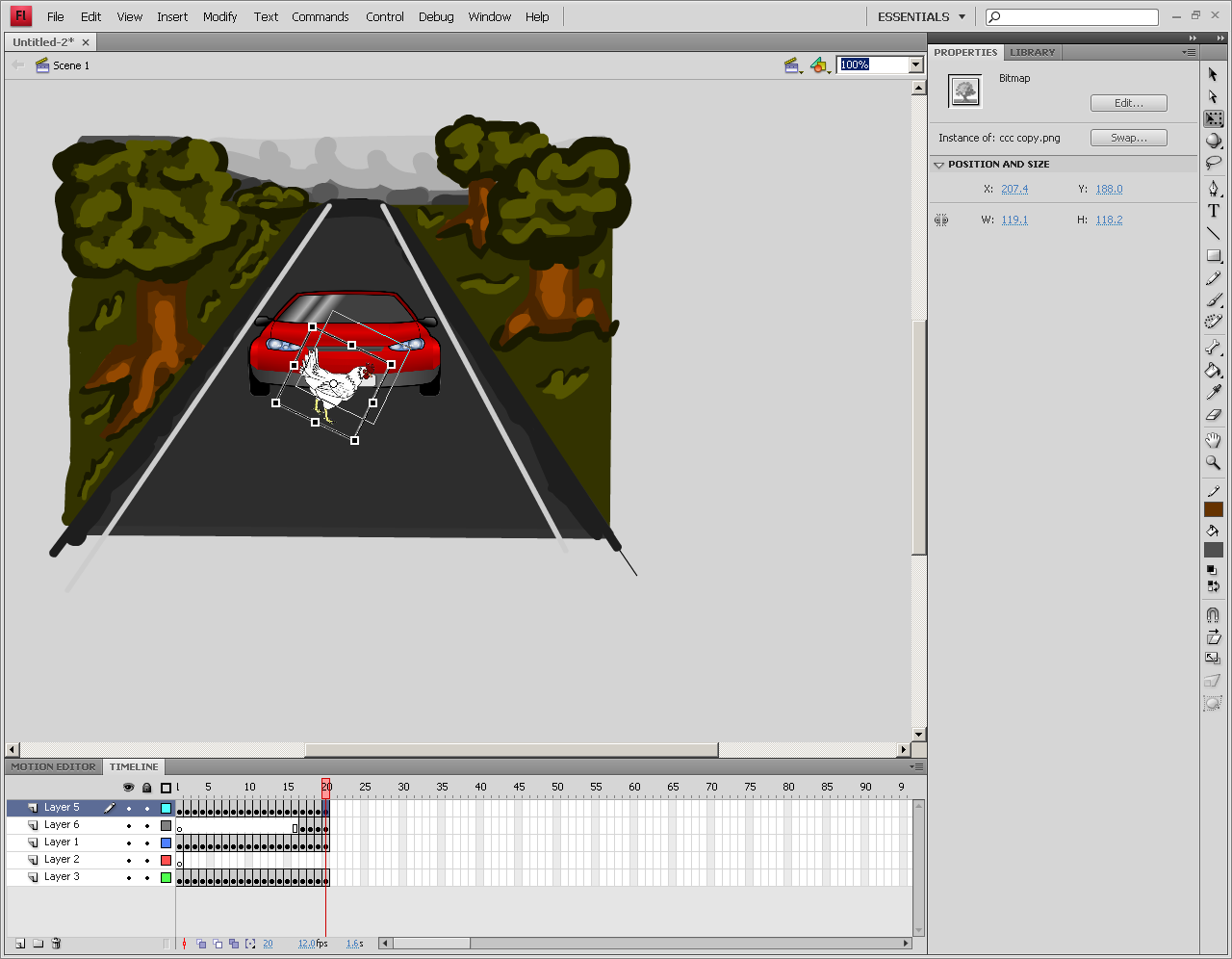Click the brown stroke color swatch
The image size is (1232, 959).
click(1214, 509)
